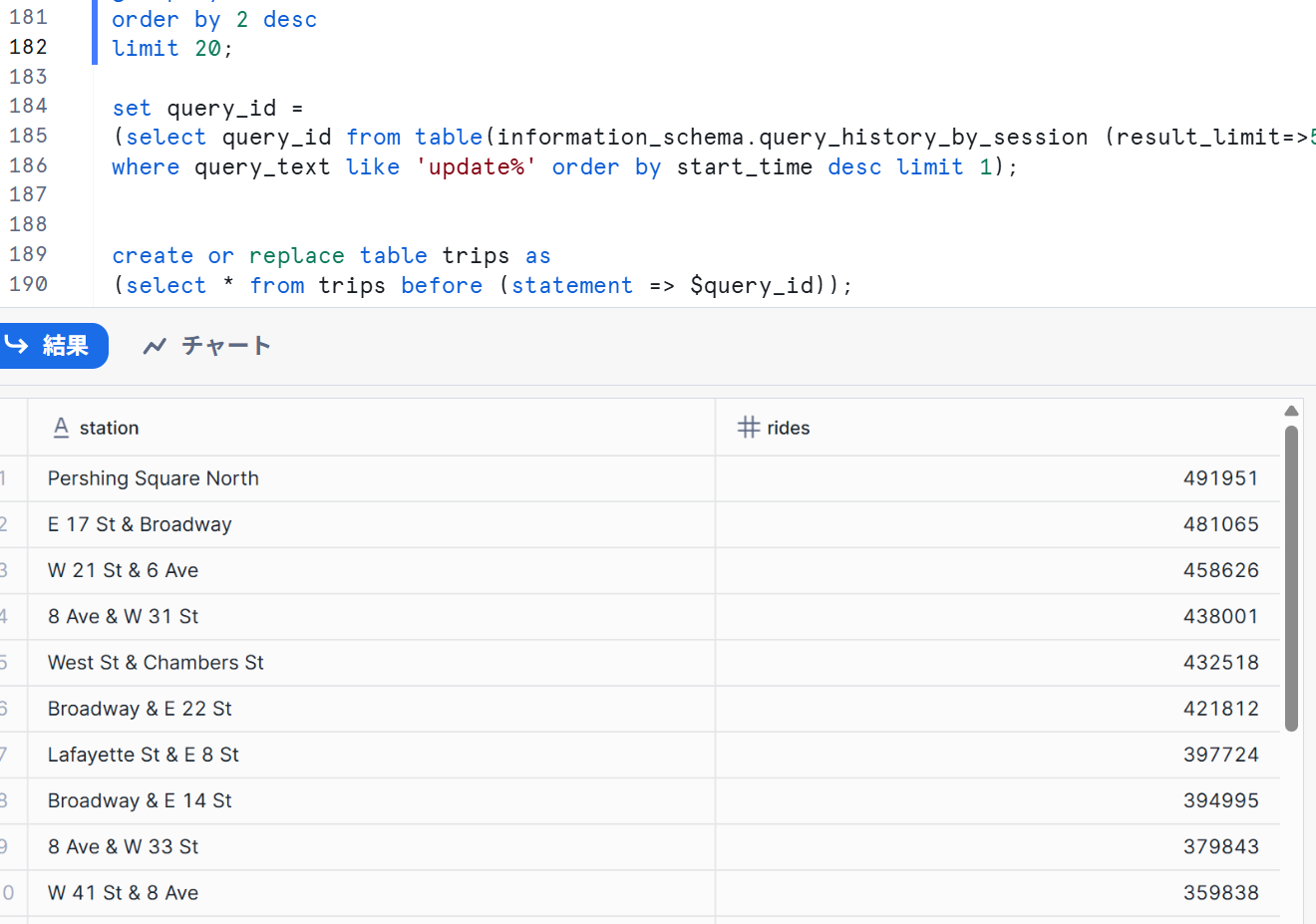The width and height of the screenshot is (1316, 924).
Task: Click the rides value 397724
Action: 1220,755
